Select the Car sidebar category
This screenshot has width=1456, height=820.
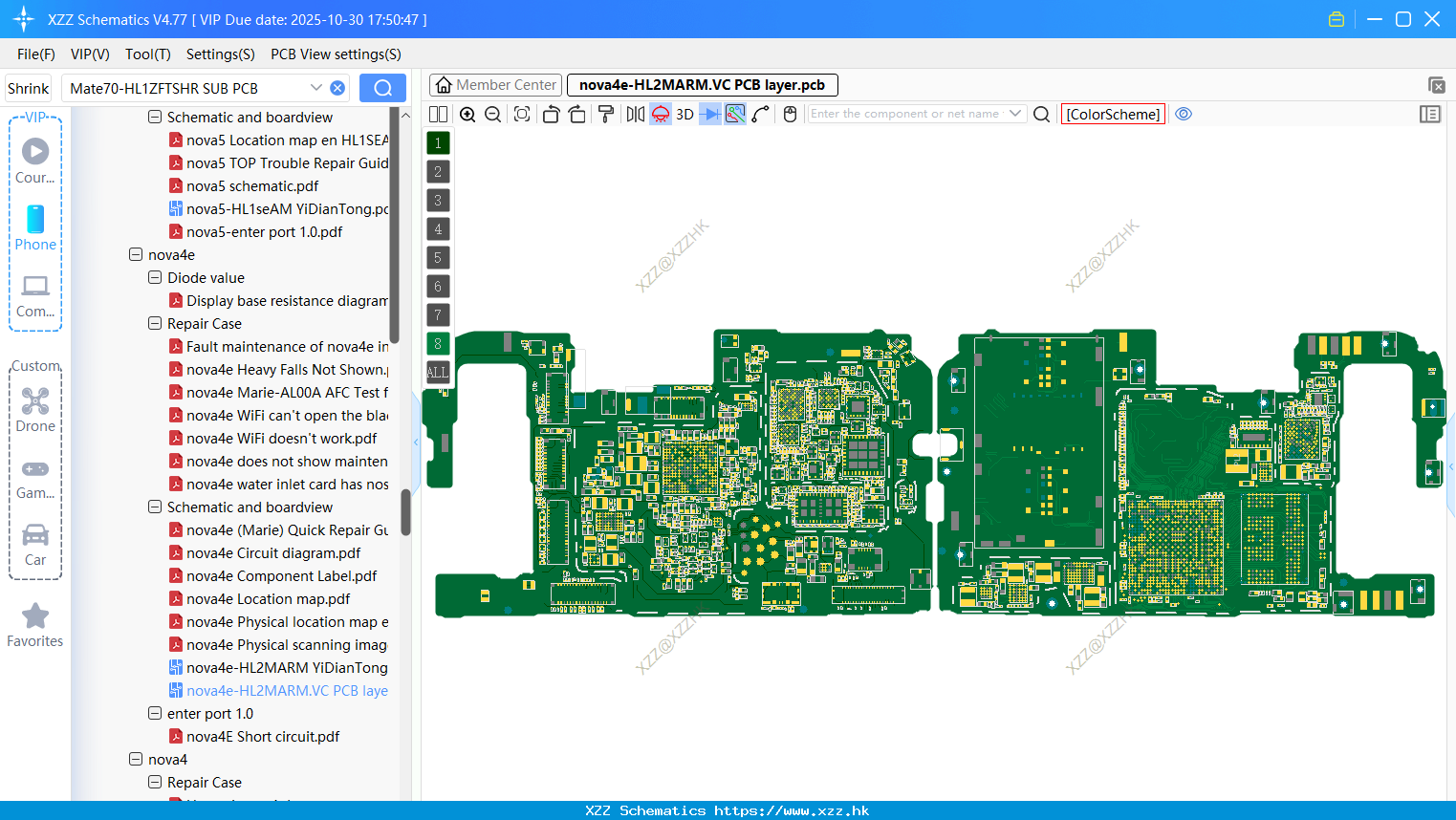point(35,545)
